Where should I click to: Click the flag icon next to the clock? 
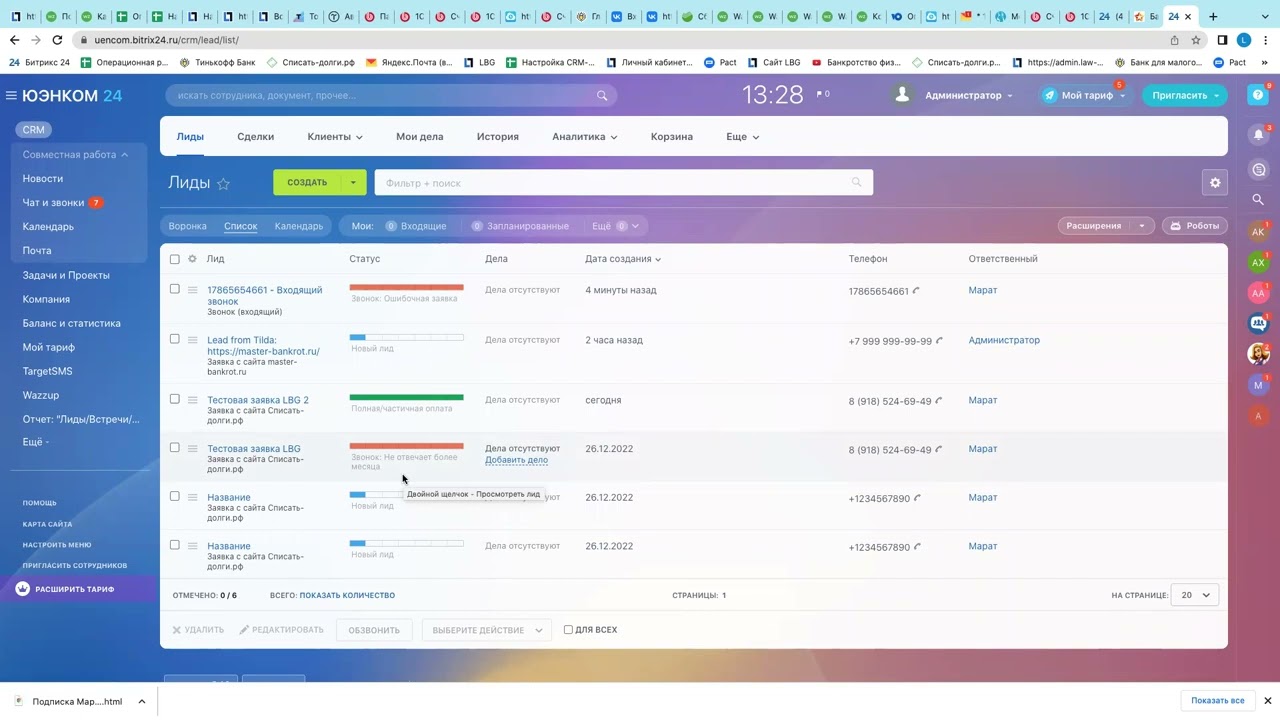(x=820, y=94)
